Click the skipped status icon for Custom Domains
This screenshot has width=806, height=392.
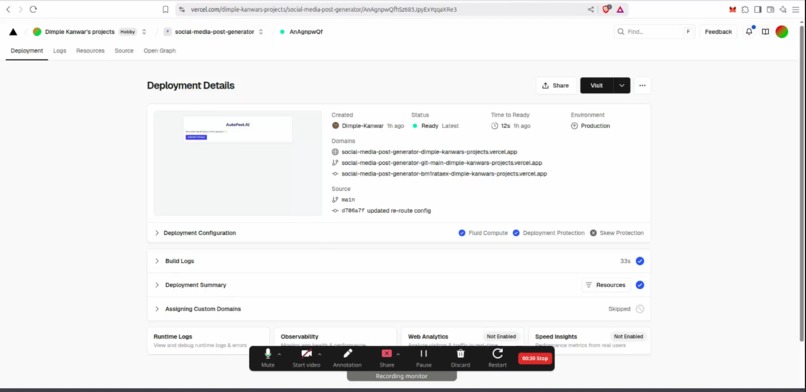point(640,309)
